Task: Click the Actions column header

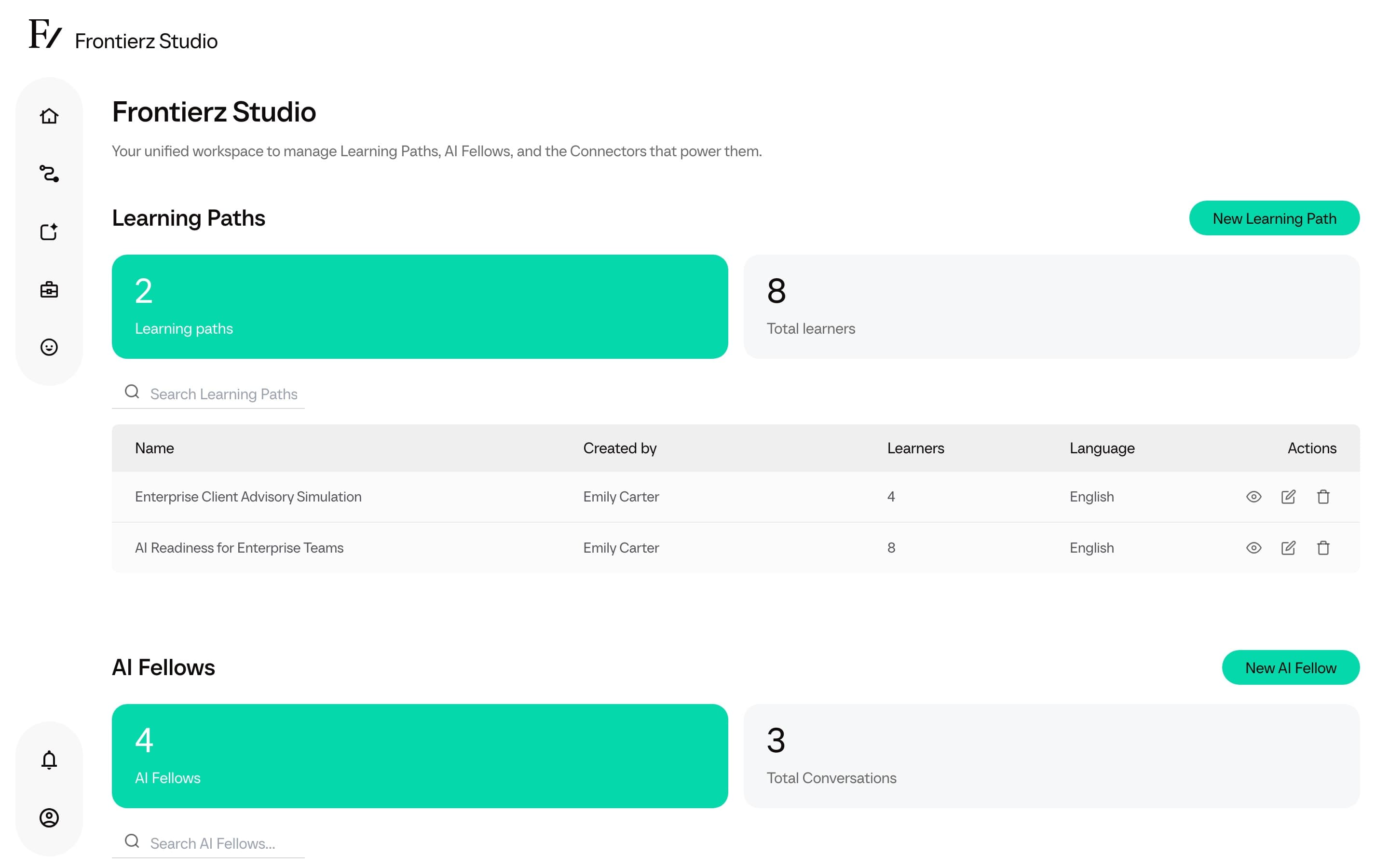Action: coord(1312,448)
